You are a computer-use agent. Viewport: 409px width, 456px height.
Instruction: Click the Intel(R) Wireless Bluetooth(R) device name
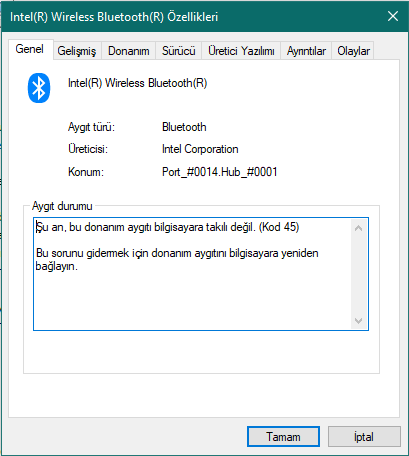pos(138,83)
